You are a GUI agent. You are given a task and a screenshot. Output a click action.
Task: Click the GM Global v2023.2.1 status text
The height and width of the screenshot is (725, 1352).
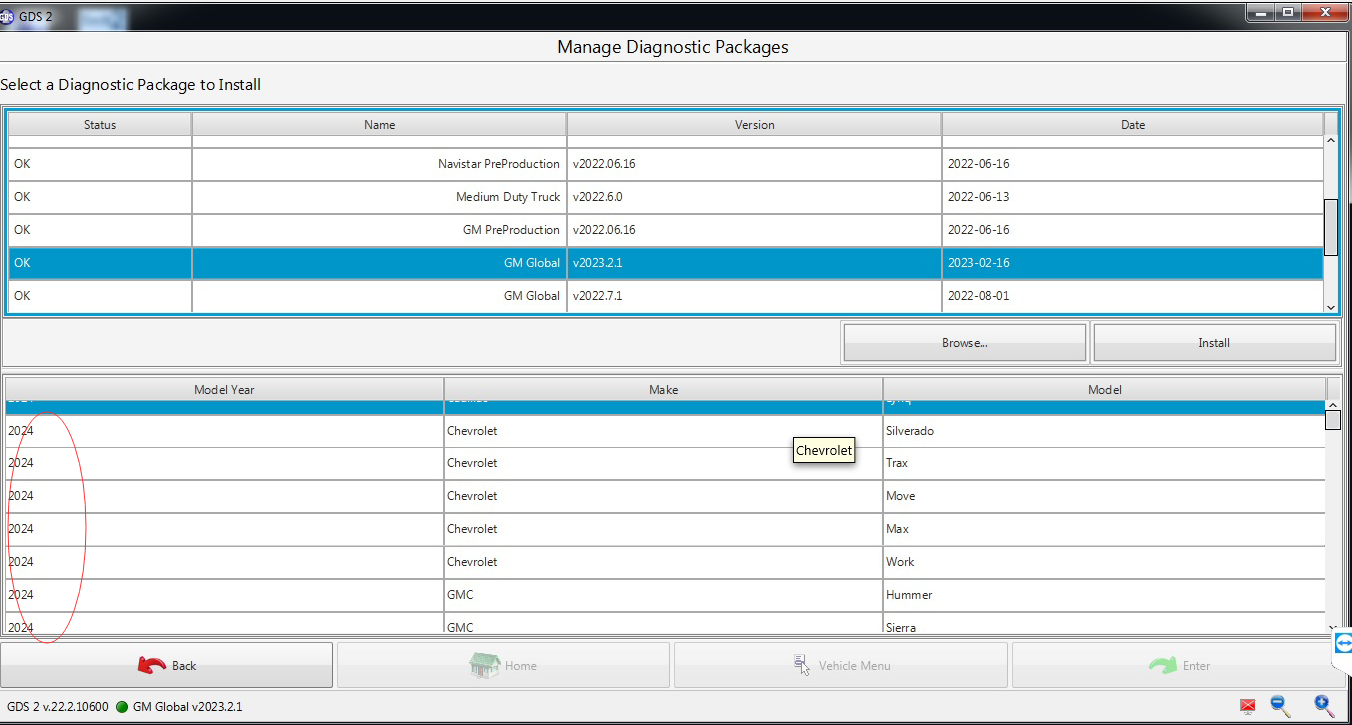point(187,707)
